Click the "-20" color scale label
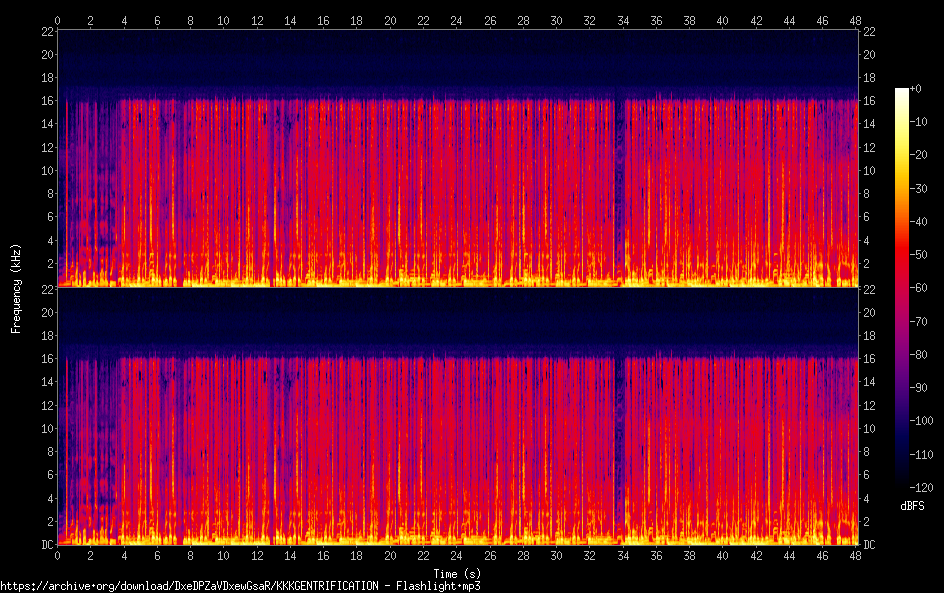 [x=919, y=155]
